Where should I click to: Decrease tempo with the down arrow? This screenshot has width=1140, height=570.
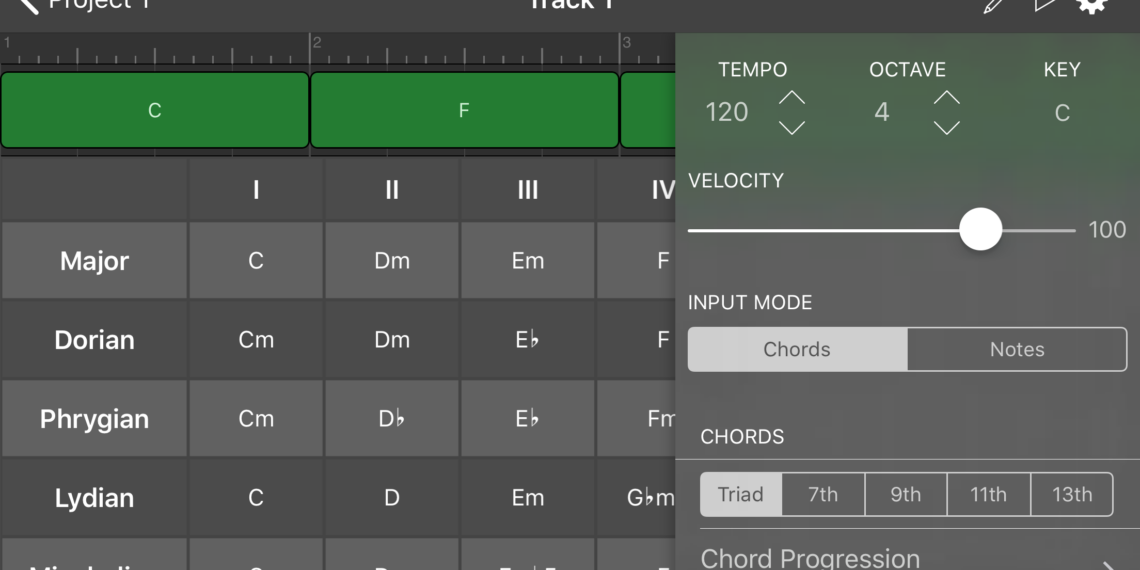tap(792, 127)
